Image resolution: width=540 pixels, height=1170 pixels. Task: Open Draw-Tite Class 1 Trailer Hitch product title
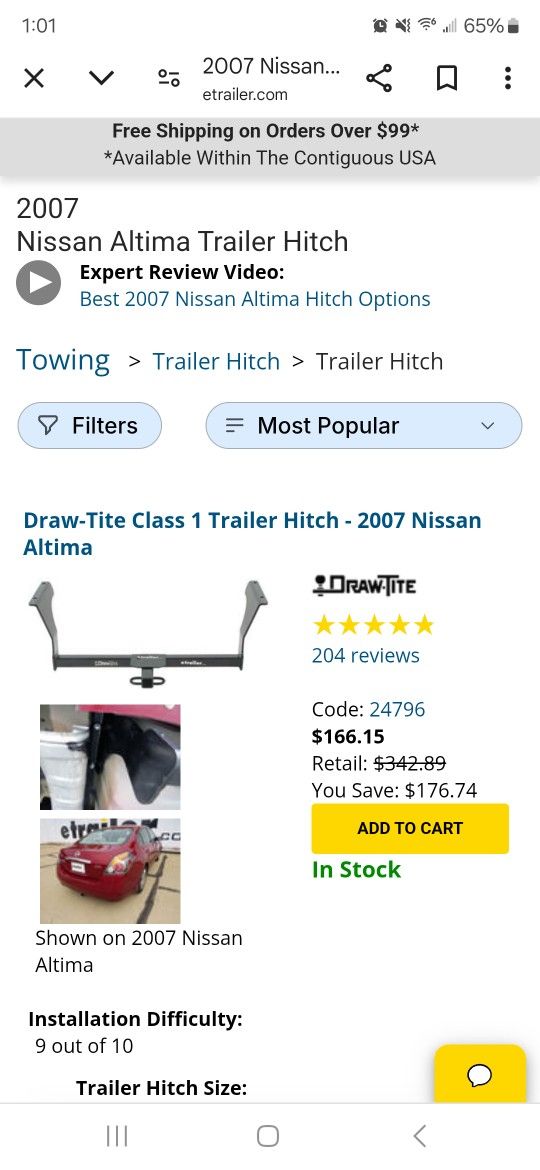[252, 534]
